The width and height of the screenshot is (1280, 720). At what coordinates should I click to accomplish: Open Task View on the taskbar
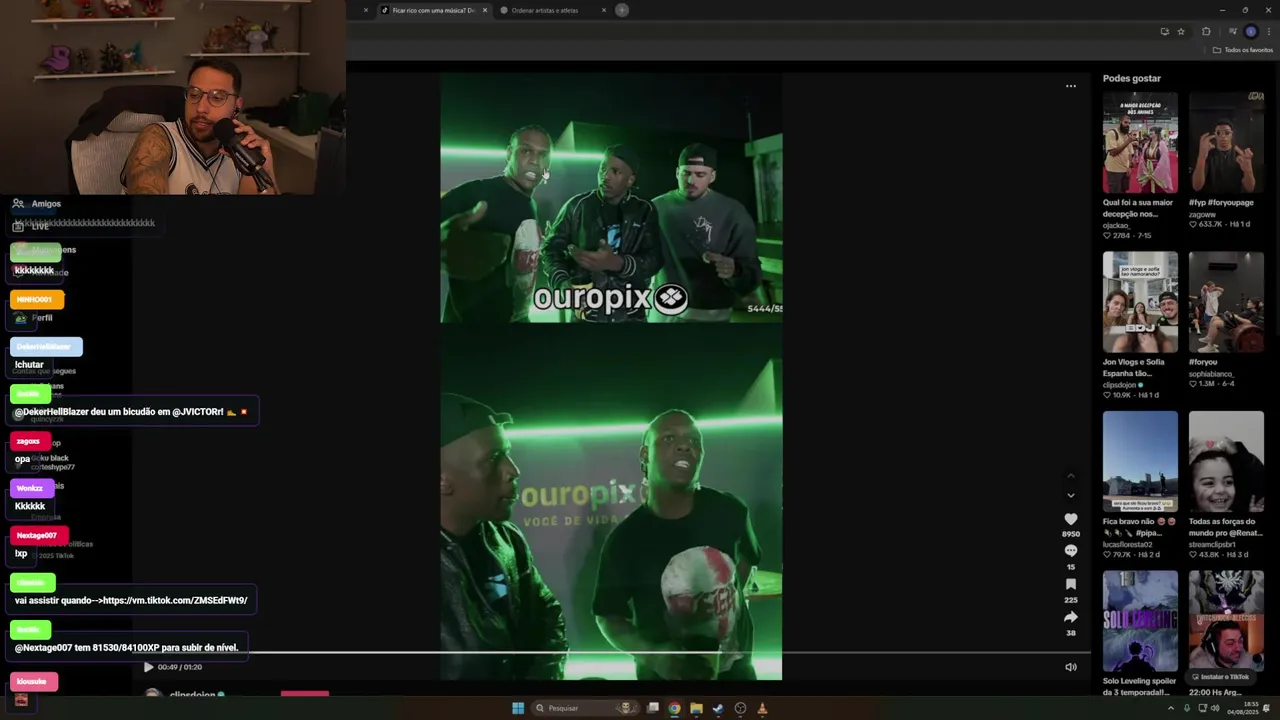[x=653, y=708]
